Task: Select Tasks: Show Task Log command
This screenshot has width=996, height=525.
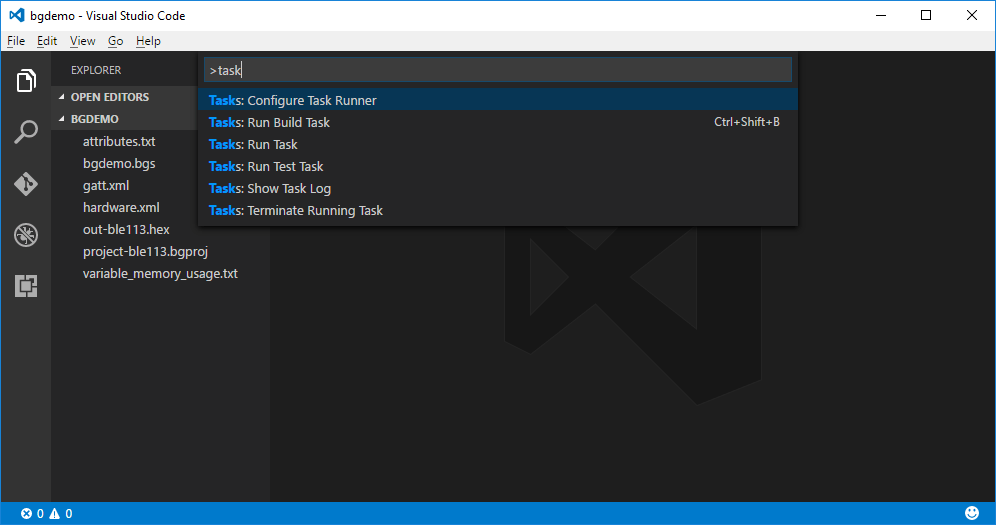Action: (498, 189)
